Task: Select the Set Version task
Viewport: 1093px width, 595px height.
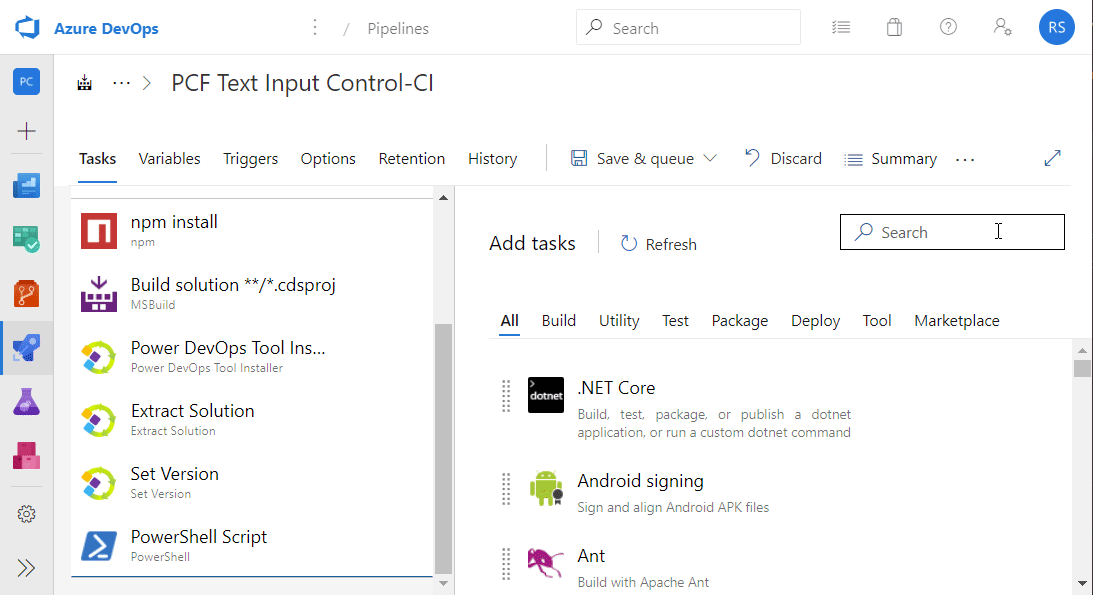Action: tap(252, 483)
